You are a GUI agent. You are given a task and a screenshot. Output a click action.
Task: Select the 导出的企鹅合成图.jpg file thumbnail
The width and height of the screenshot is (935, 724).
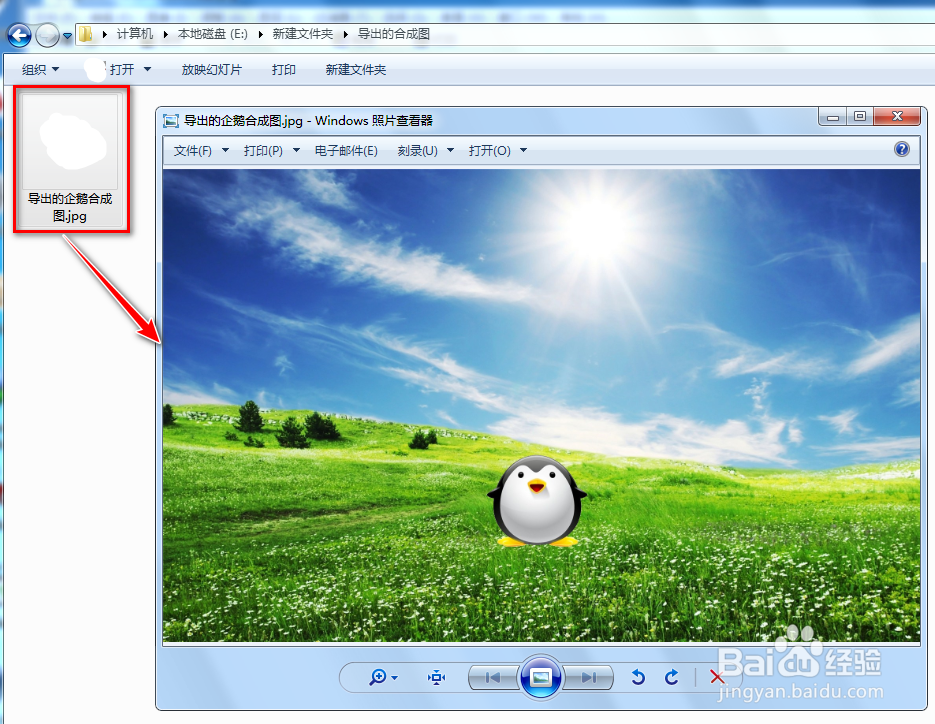[71, 159]
